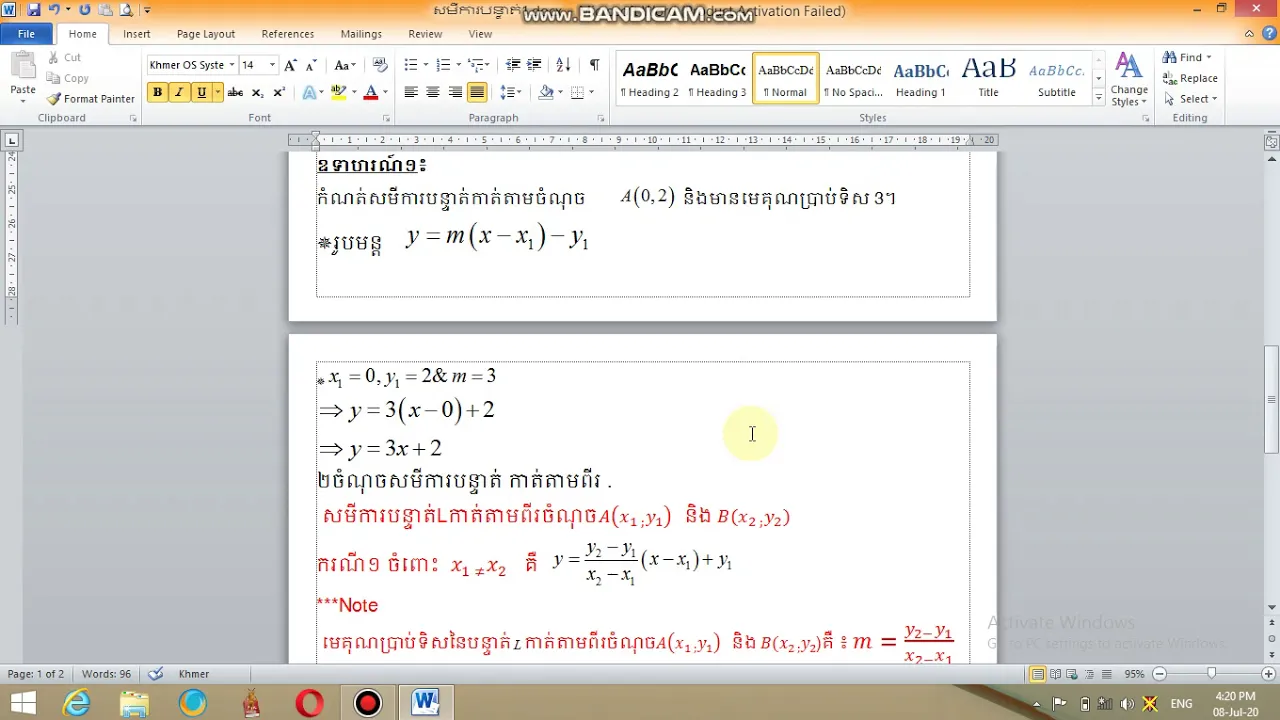The image size is (1280, 720).
Task: Open the Change Case dropdown
Action: 345,65
